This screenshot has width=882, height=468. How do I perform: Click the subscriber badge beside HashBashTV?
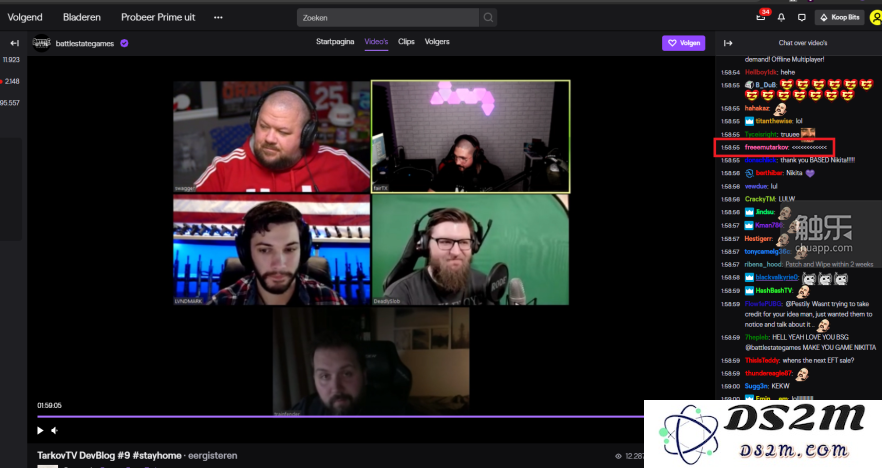coord(749,291)
